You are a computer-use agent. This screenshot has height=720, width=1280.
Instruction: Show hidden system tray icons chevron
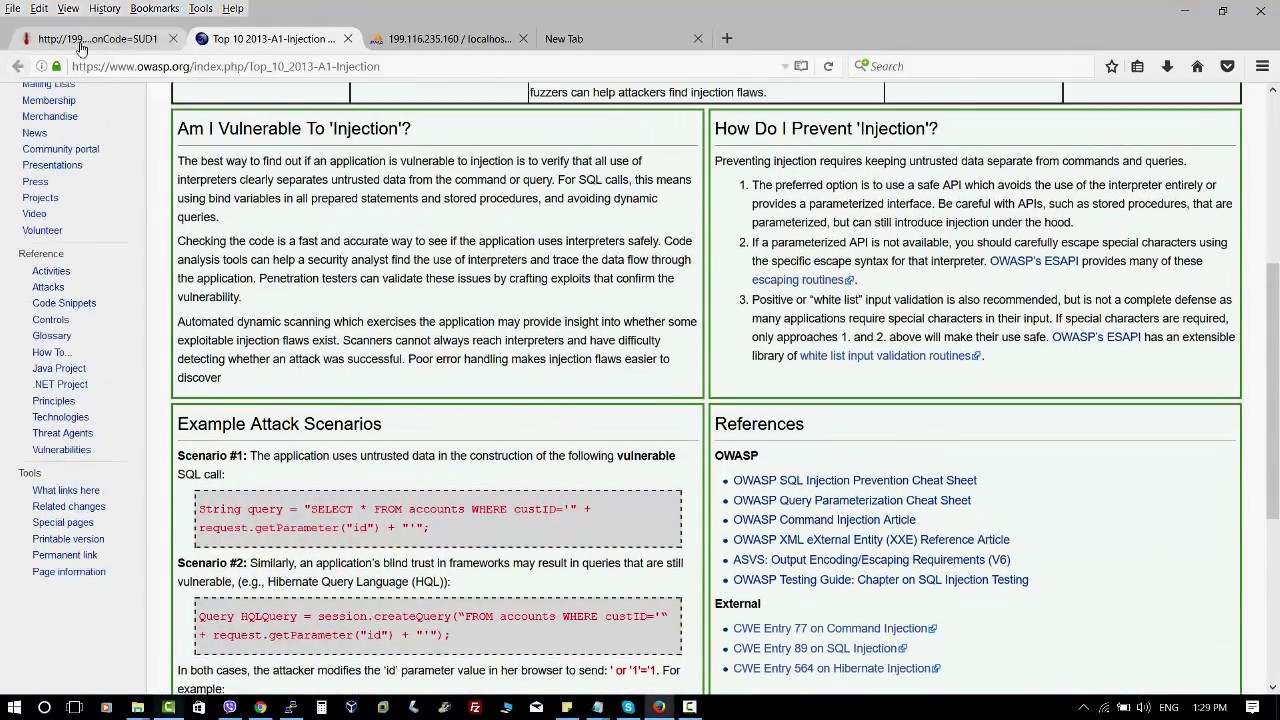click(x=1083, y=707)
